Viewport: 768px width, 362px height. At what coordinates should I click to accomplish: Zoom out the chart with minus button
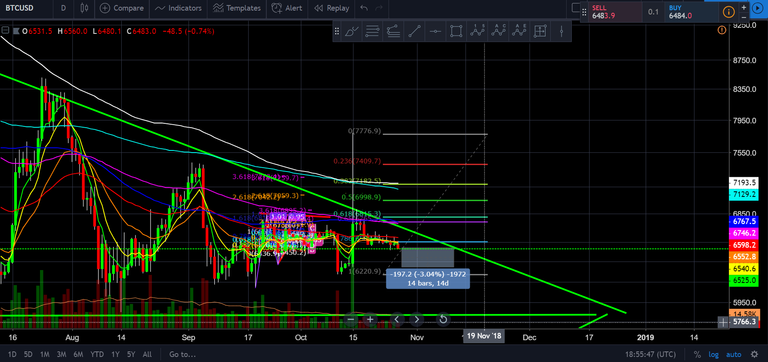351,319
